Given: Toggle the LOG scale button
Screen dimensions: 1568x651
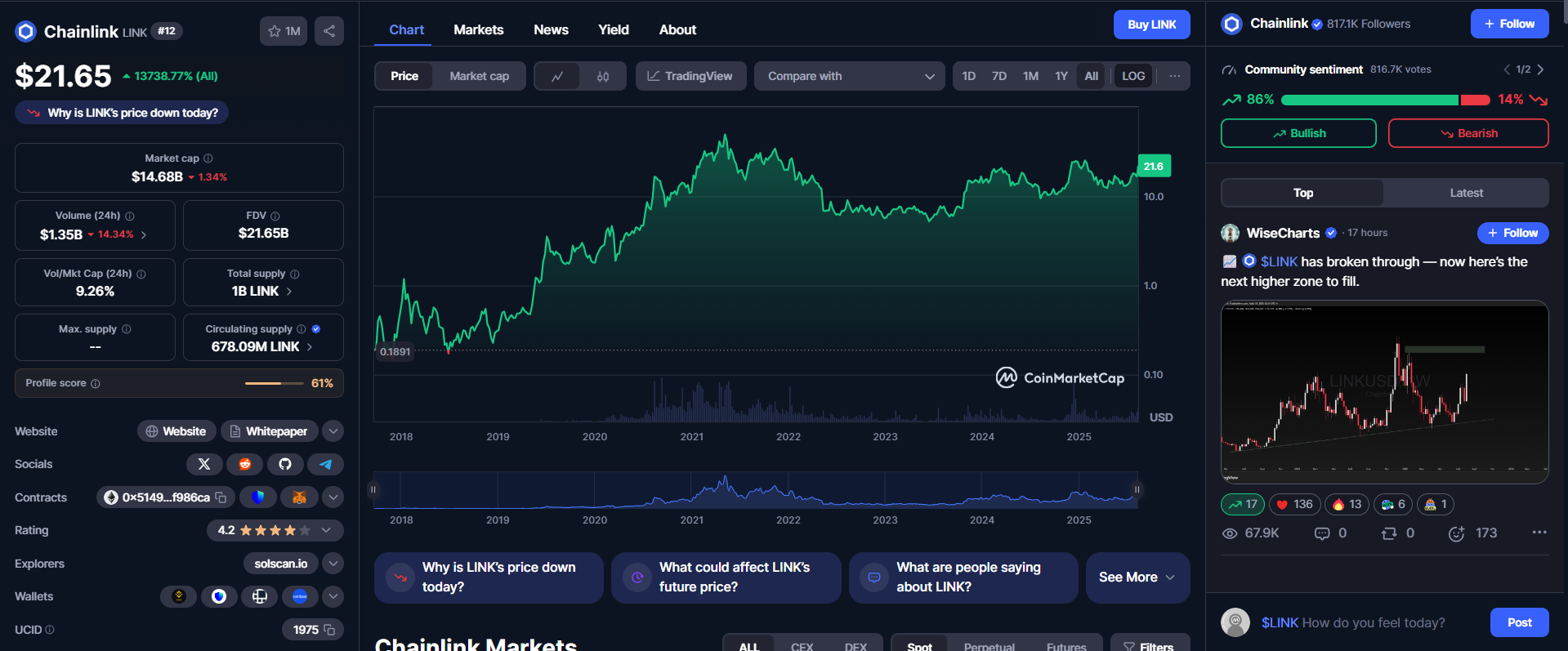Looking at the screenshot, I should pos(1132,76).
